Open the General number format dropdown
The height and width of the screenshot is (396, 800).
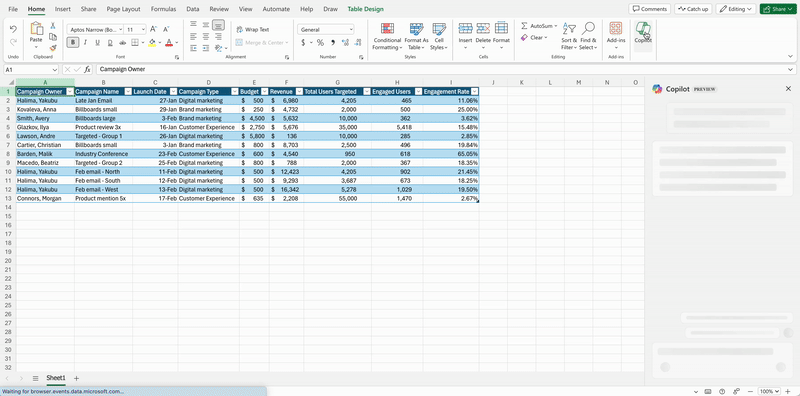(351, 30)
